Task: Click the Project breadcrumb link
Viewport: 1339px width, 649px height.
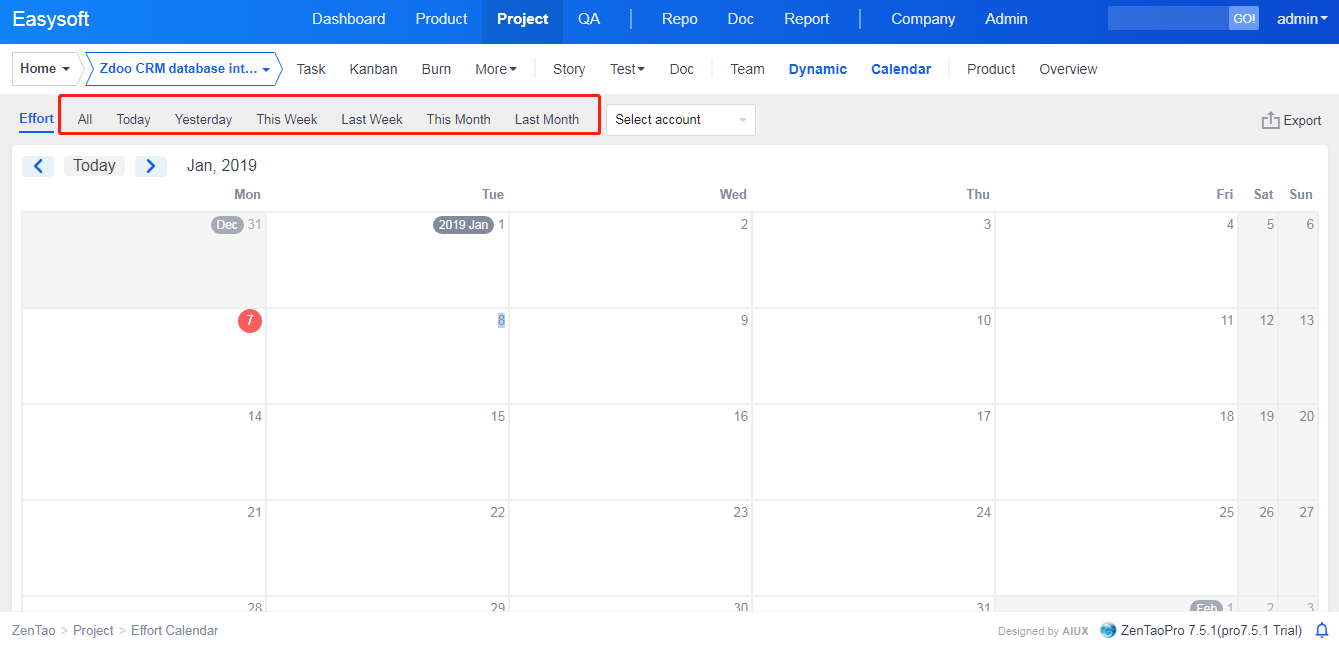Action: coord(93,630)
